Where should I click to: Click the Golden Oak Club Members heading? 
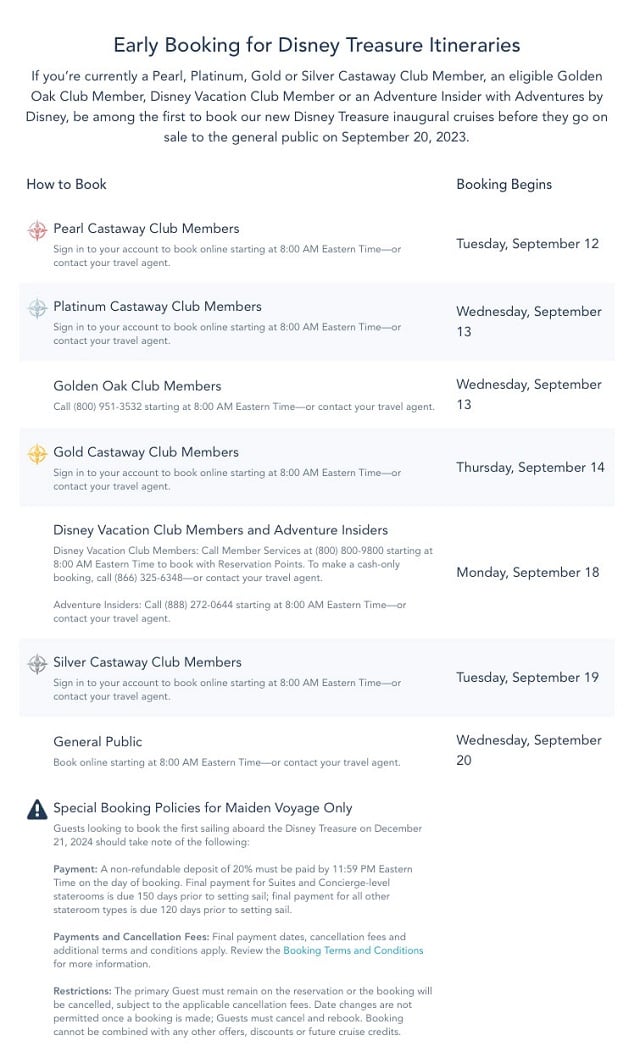137,386
